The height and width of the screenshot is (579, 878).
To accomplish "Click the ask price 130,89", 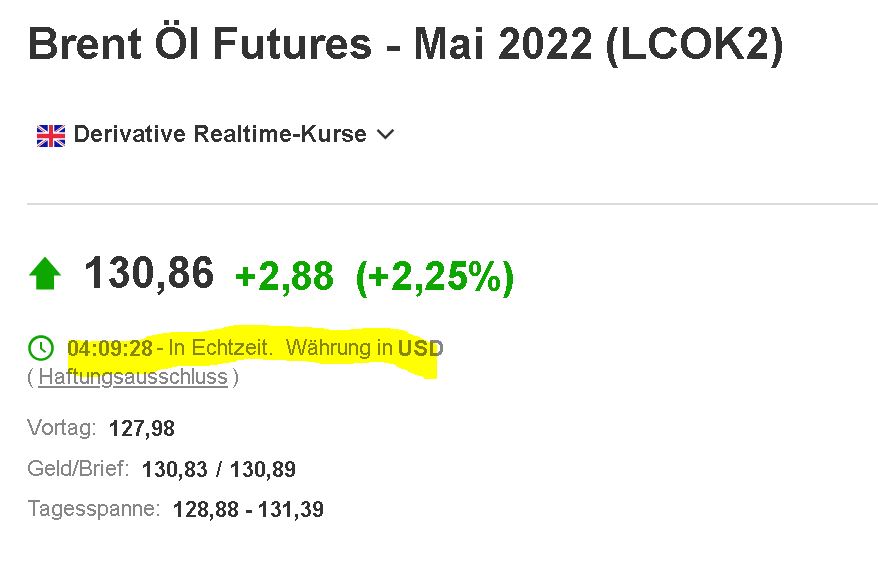I will pos(263,469).
